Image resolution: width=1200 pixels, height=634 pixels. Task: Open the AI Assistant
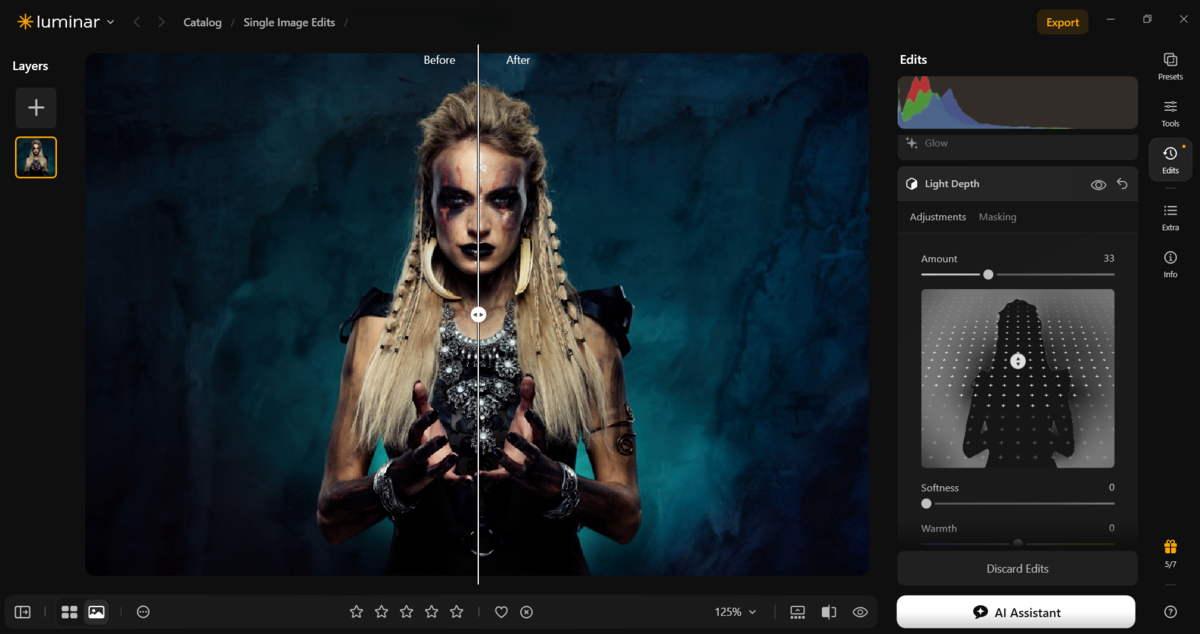click(1015, 612)
